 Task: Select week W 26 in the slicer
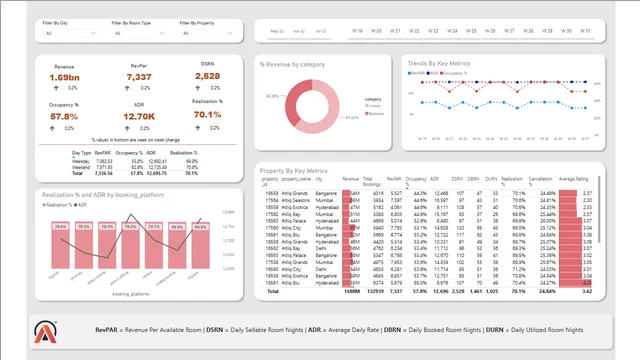coord(490,31)
